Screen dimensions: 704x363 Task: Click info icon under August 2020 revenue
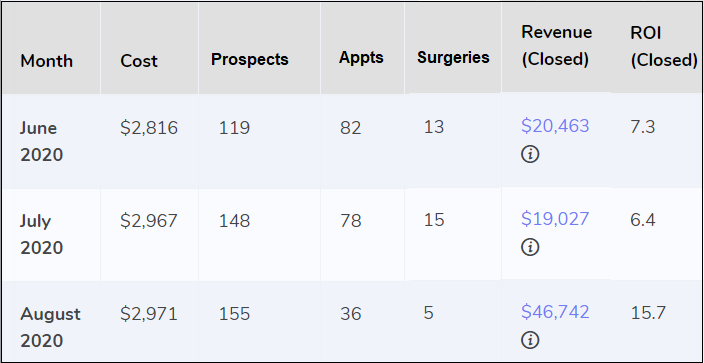pos(530,340)
